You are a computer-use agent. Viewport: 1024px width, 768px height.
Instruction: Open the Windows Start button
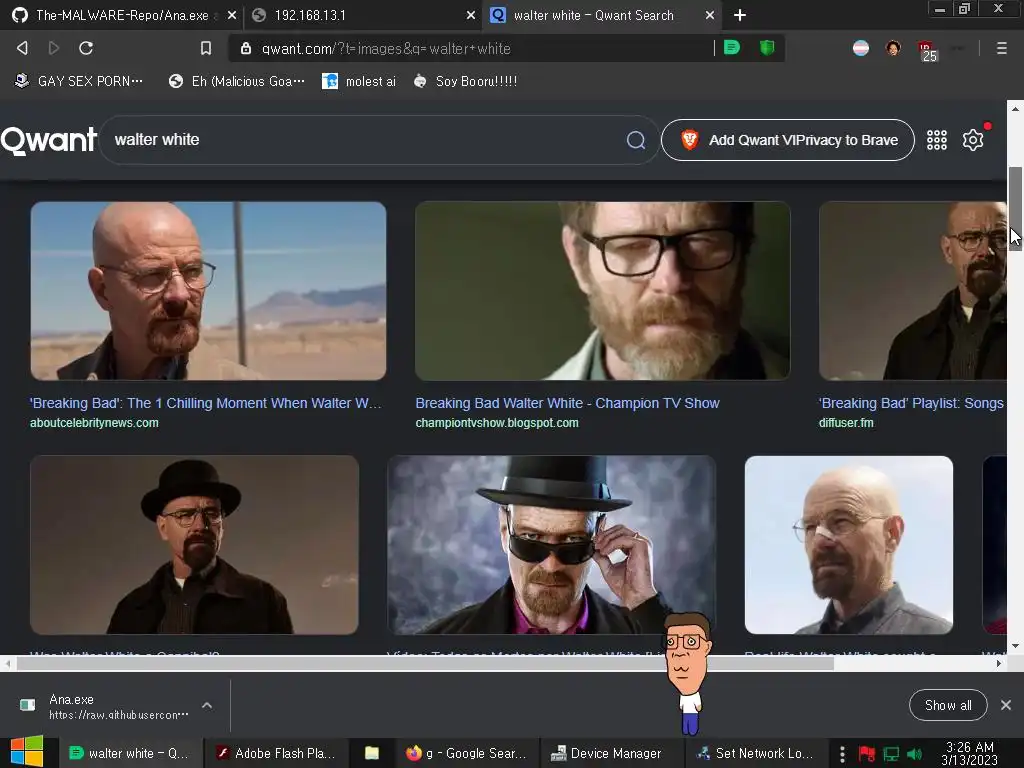(27, 752)
